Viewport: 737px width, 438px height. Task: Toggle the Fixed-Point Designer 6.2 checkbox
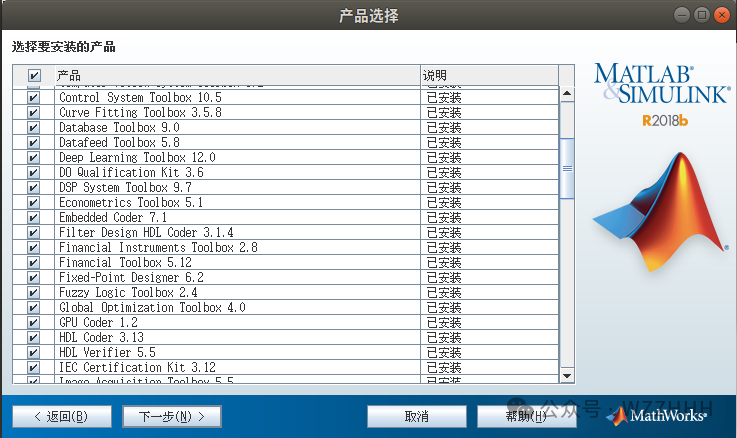coord(33,277)
